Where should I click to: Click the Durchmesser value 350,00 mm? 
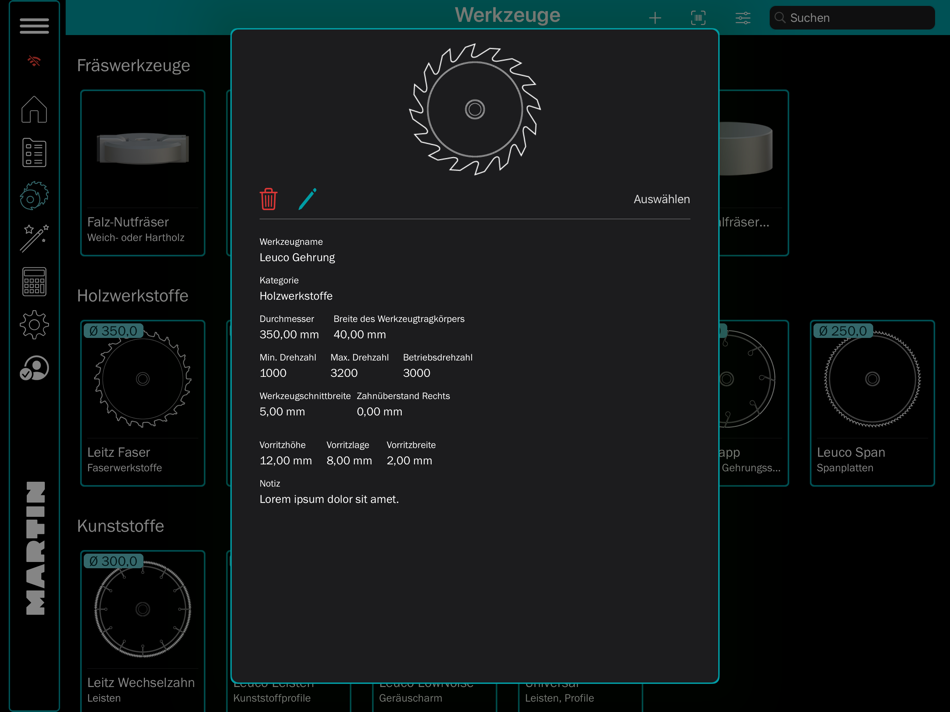click(x=289, y=334)
